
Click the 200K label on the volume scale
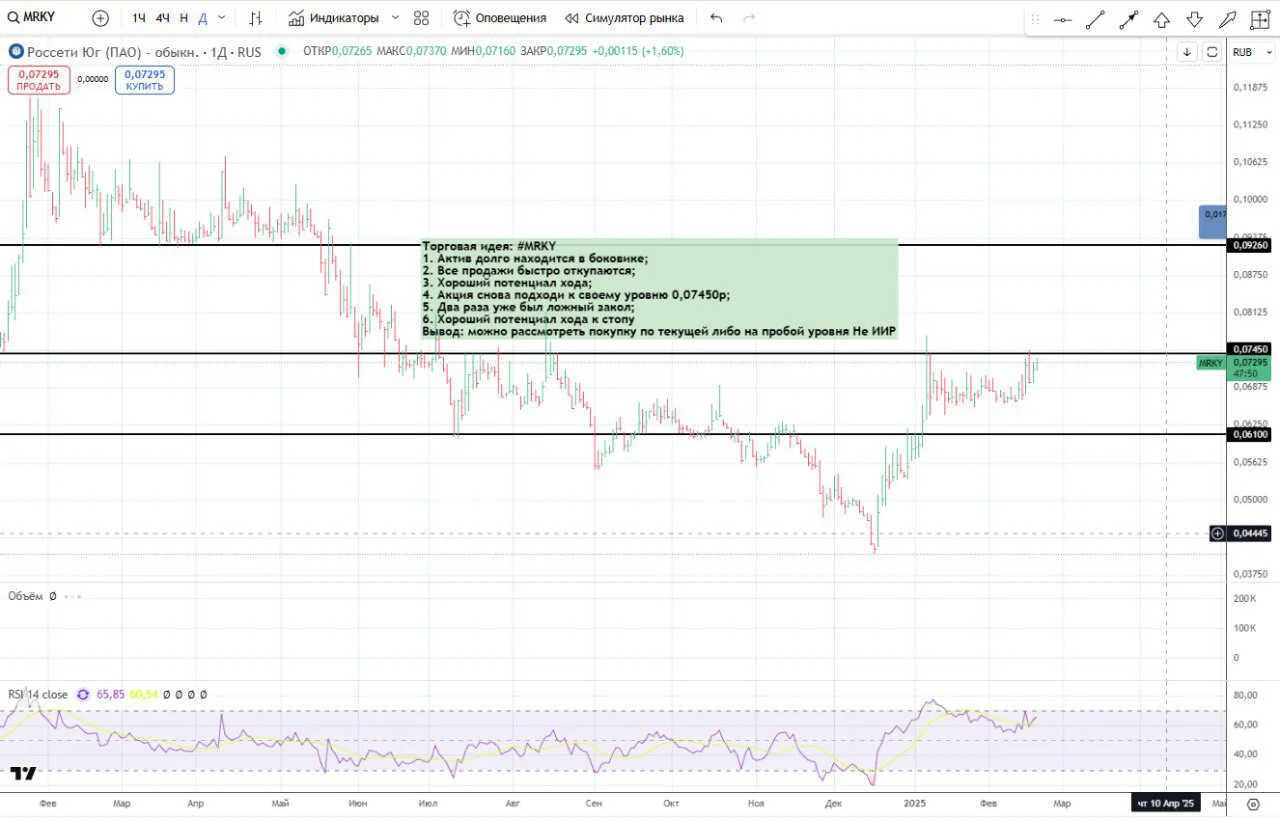[x=1245, y=598]
